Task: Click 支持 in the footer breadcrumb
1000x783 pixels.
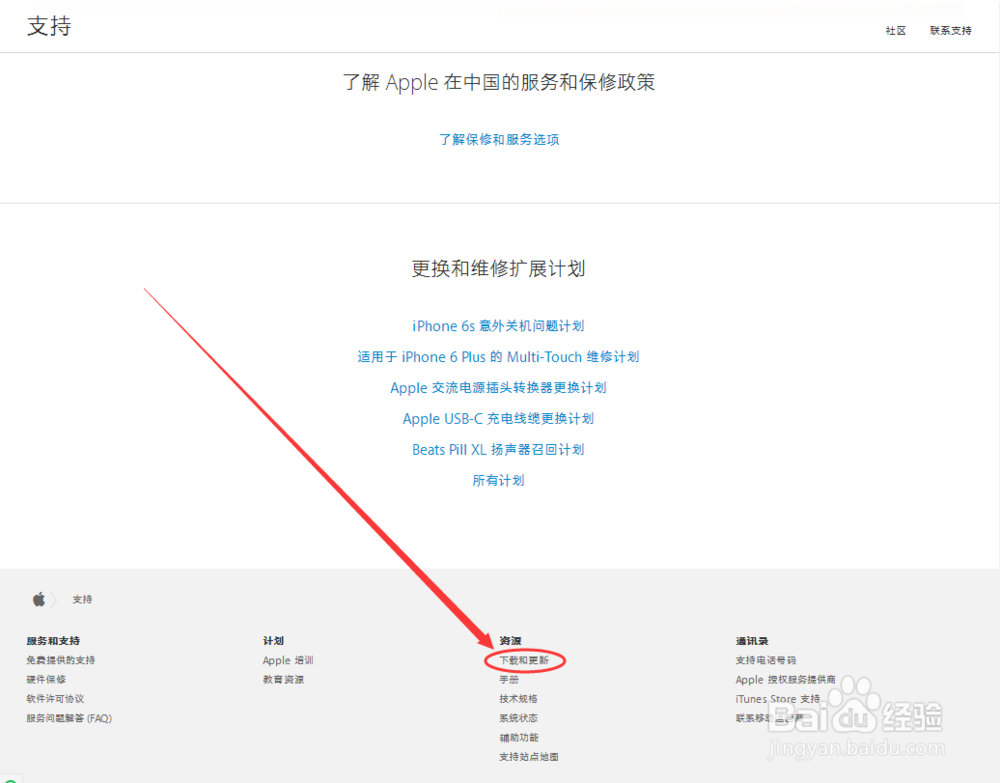Action: (82, 599)
